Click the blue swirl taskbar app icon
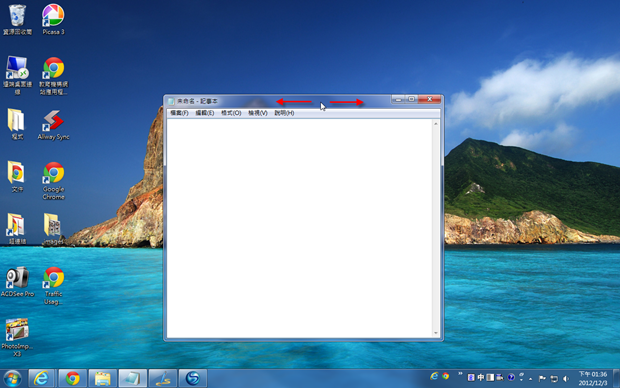The image size is (620, 388). (193, 379)
